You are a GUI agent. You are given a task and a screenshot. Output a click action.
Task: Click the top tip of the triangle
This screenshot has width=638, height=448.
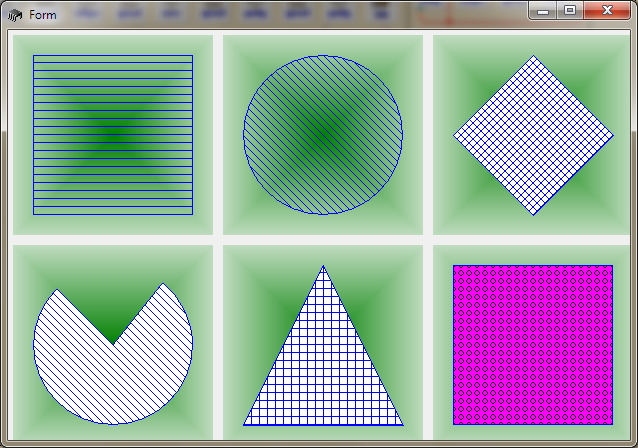click(x=323, y=268)
